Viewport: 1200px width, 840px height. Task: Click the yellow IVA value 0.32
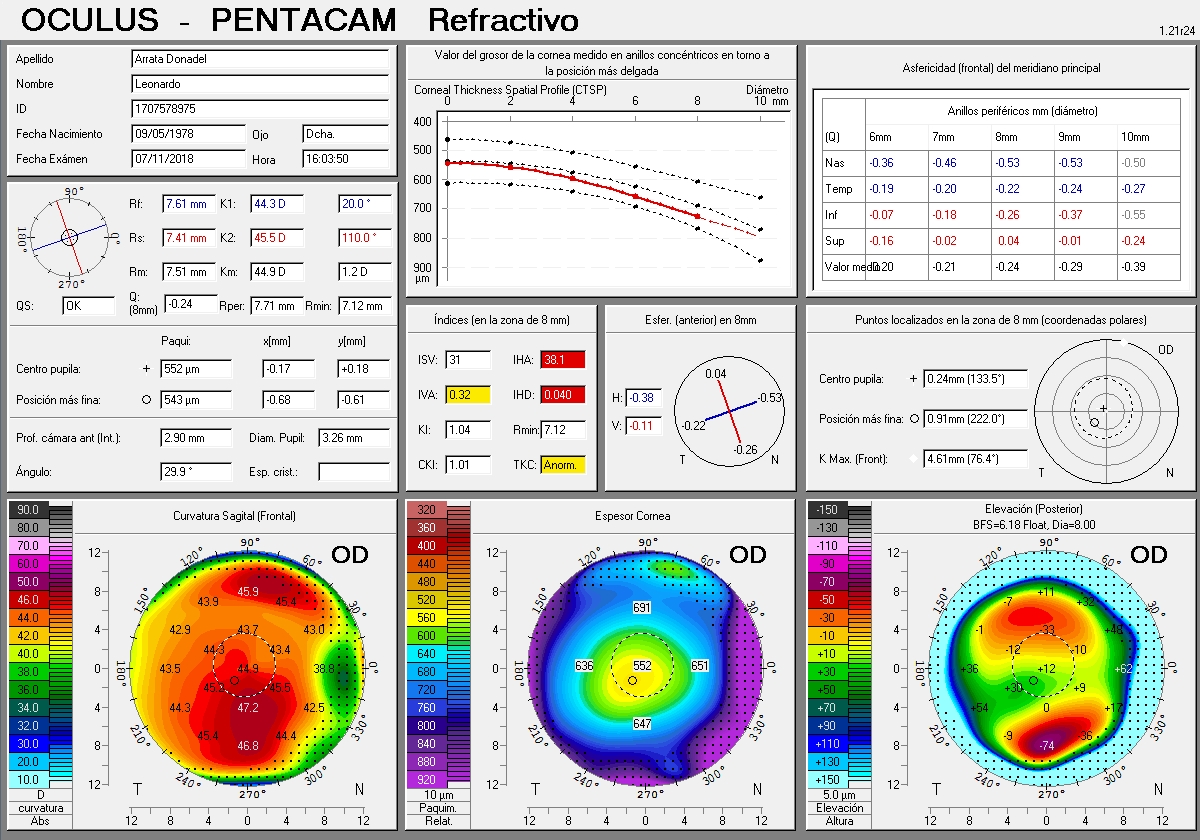pyautogui.click(x=467, y=395)
